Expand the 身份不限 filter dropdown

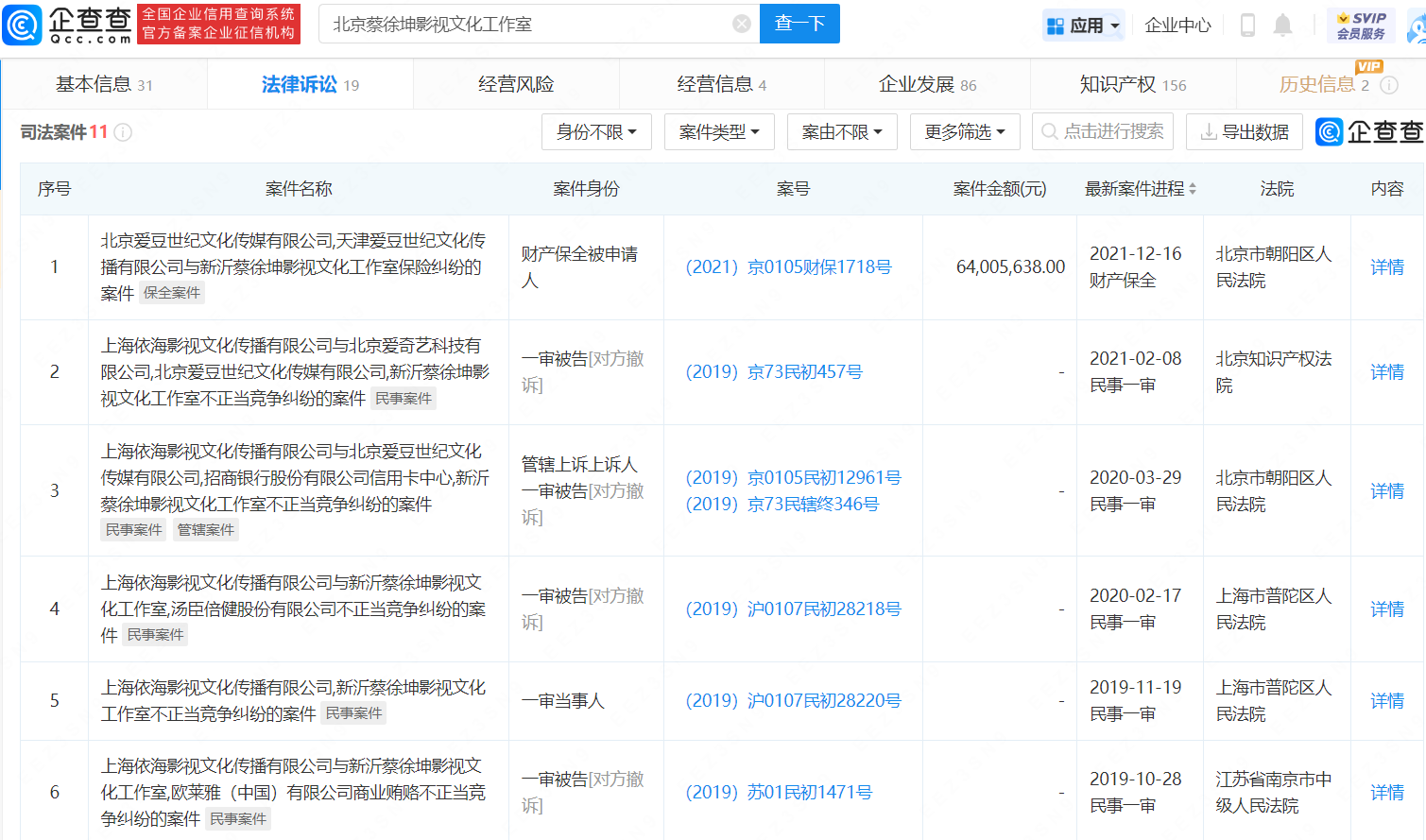coord(596,132)
